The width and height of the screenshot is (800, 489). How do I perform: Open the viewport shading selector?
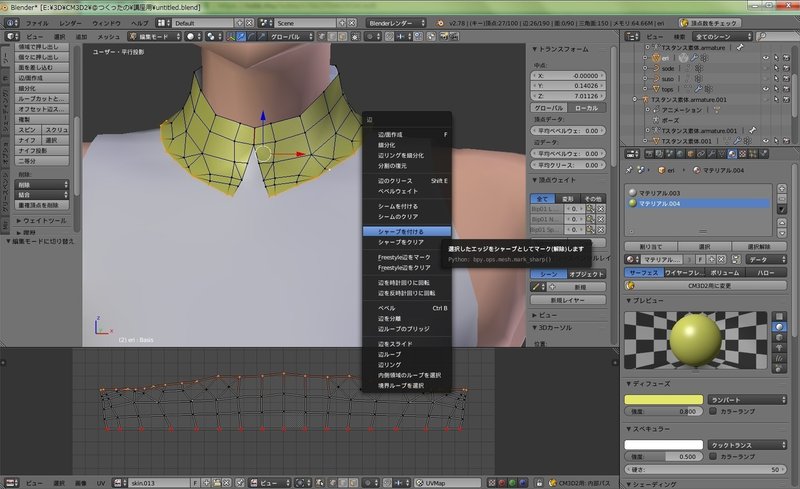point(193,37)
